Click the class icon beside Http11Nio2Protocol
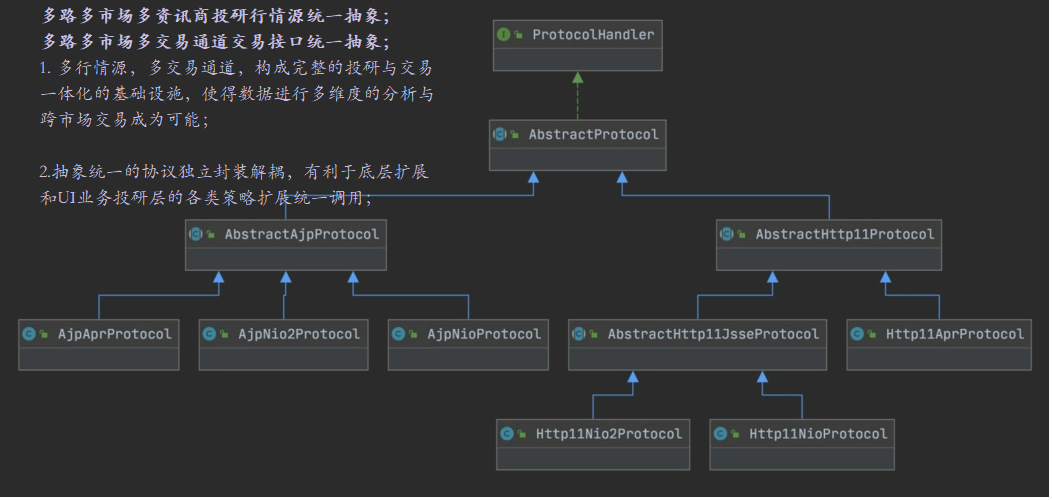This screenshot has height=500, width=1052. point(507,434)
